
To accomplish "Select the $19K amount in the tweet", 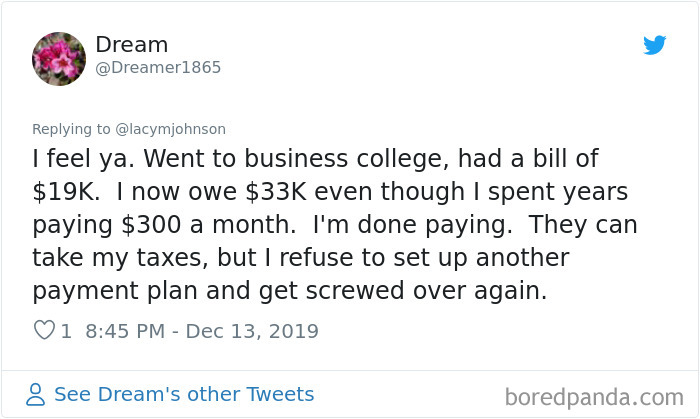I will click(x=66, y=191).
